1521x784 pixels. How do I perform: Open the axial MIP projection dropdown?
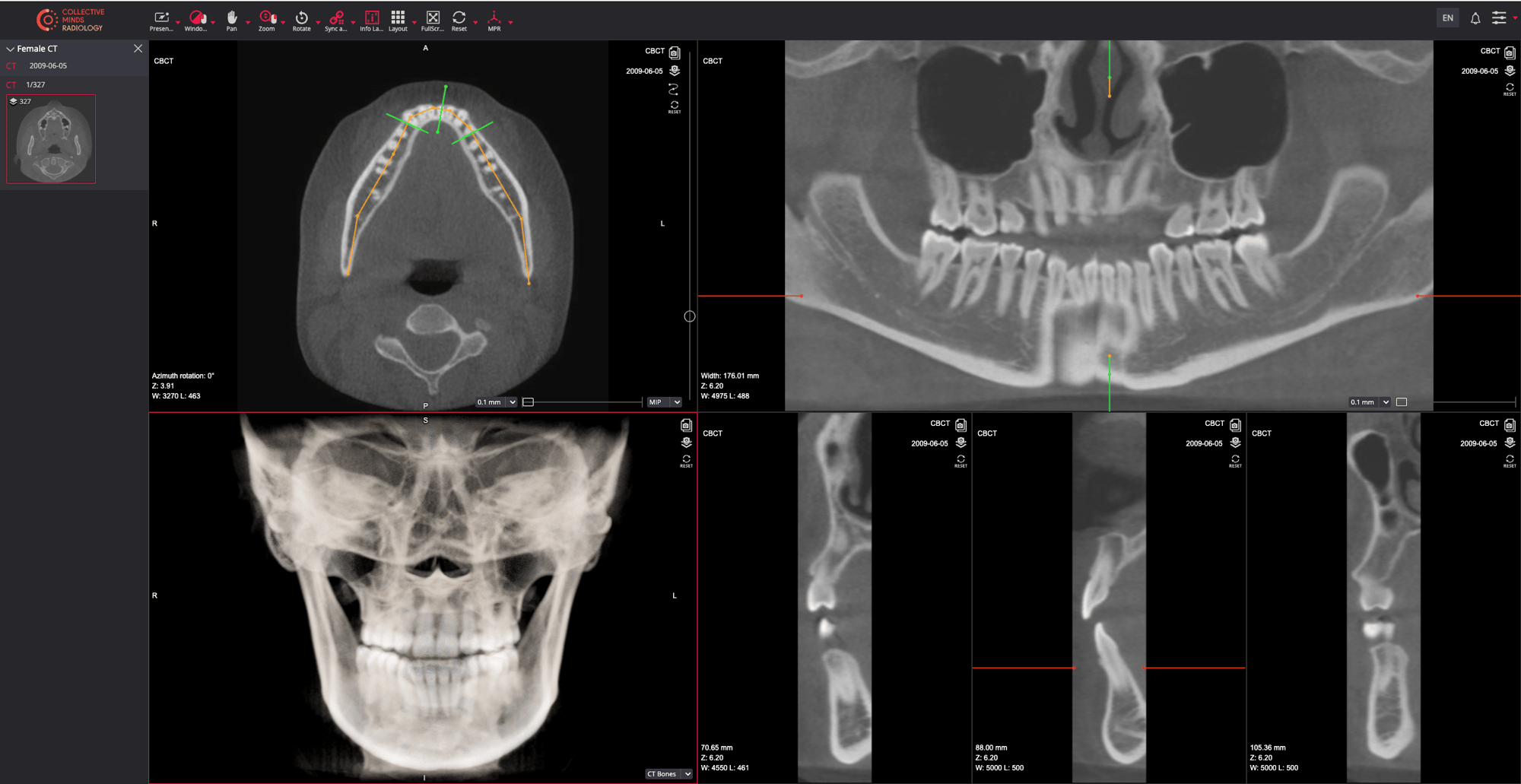tap(664, 402)
